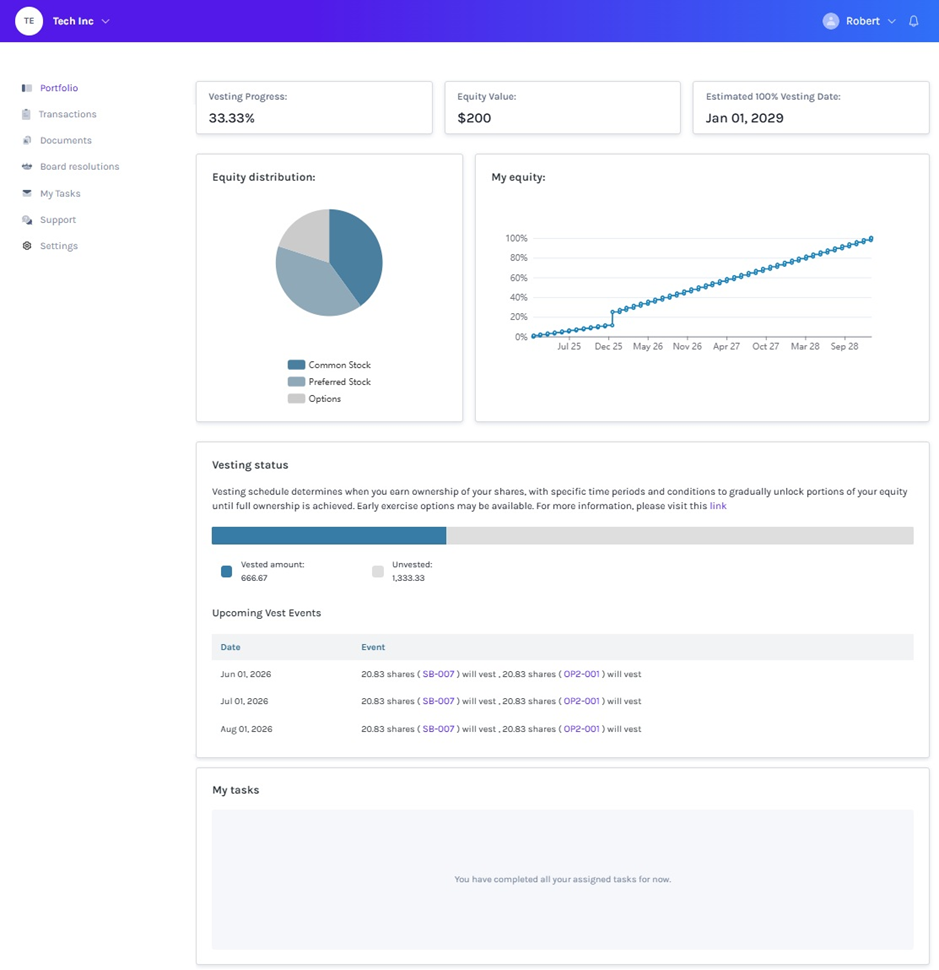
Task: Click the Support chat bubbles icon
Action: pyautogui.click(x=27, y=220)
